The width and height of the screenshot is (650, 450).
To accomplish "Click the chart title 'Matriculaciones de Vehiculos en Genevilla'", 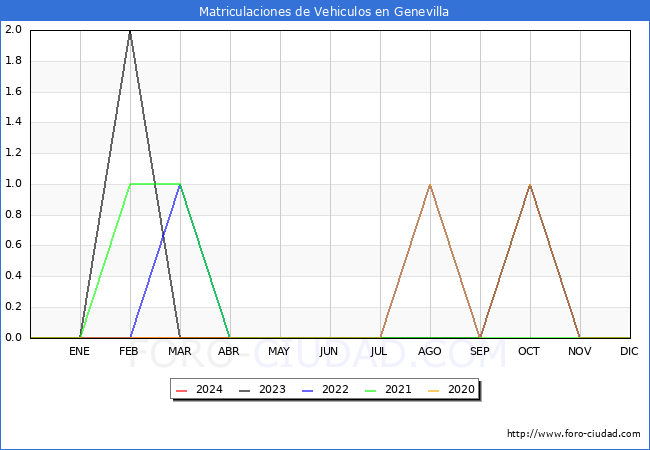I will click(324, 11).
